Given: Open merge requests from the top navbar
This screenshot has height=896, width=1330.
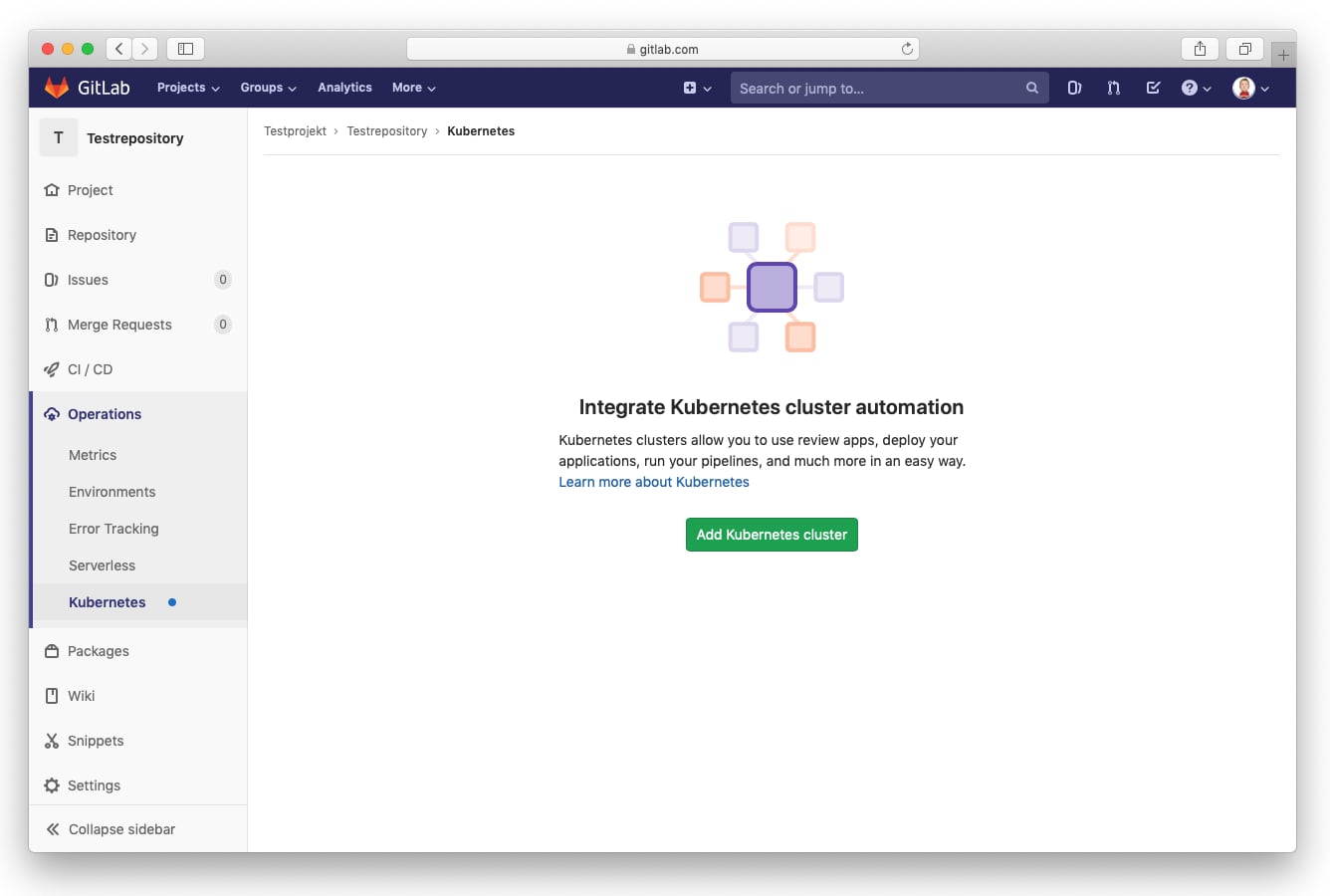Looking at the screenshot, I should pos(1113,88).
